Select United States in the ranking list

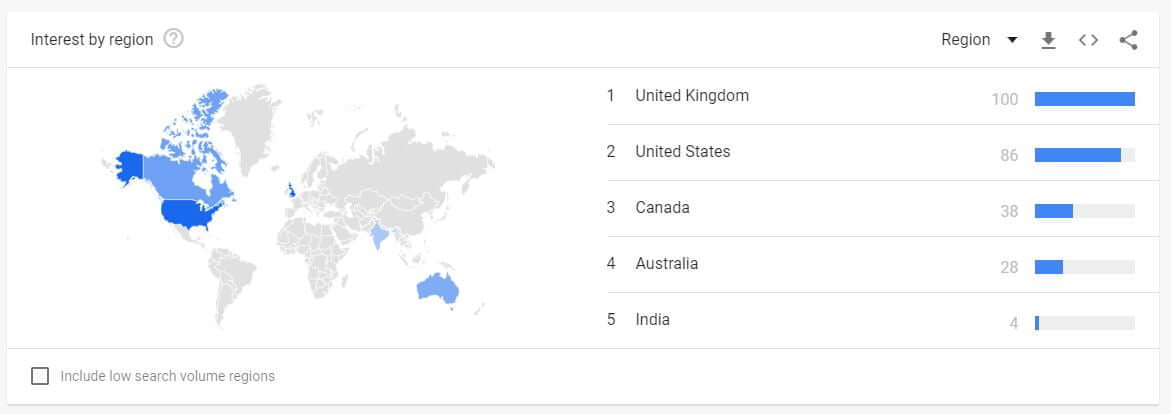683,152
